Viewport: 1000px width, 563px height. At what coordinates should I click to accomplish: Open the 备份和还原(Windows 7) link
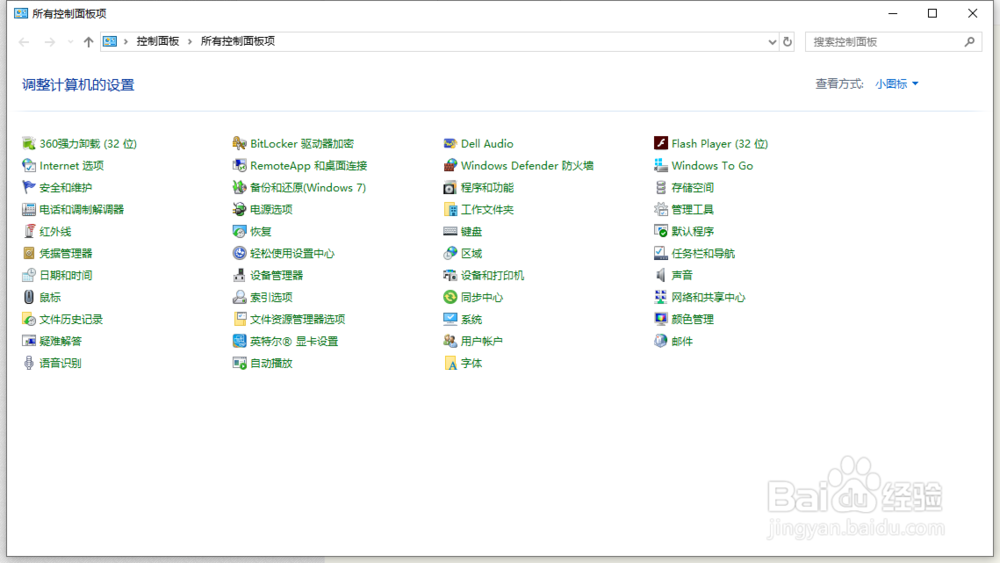point(308,187)
